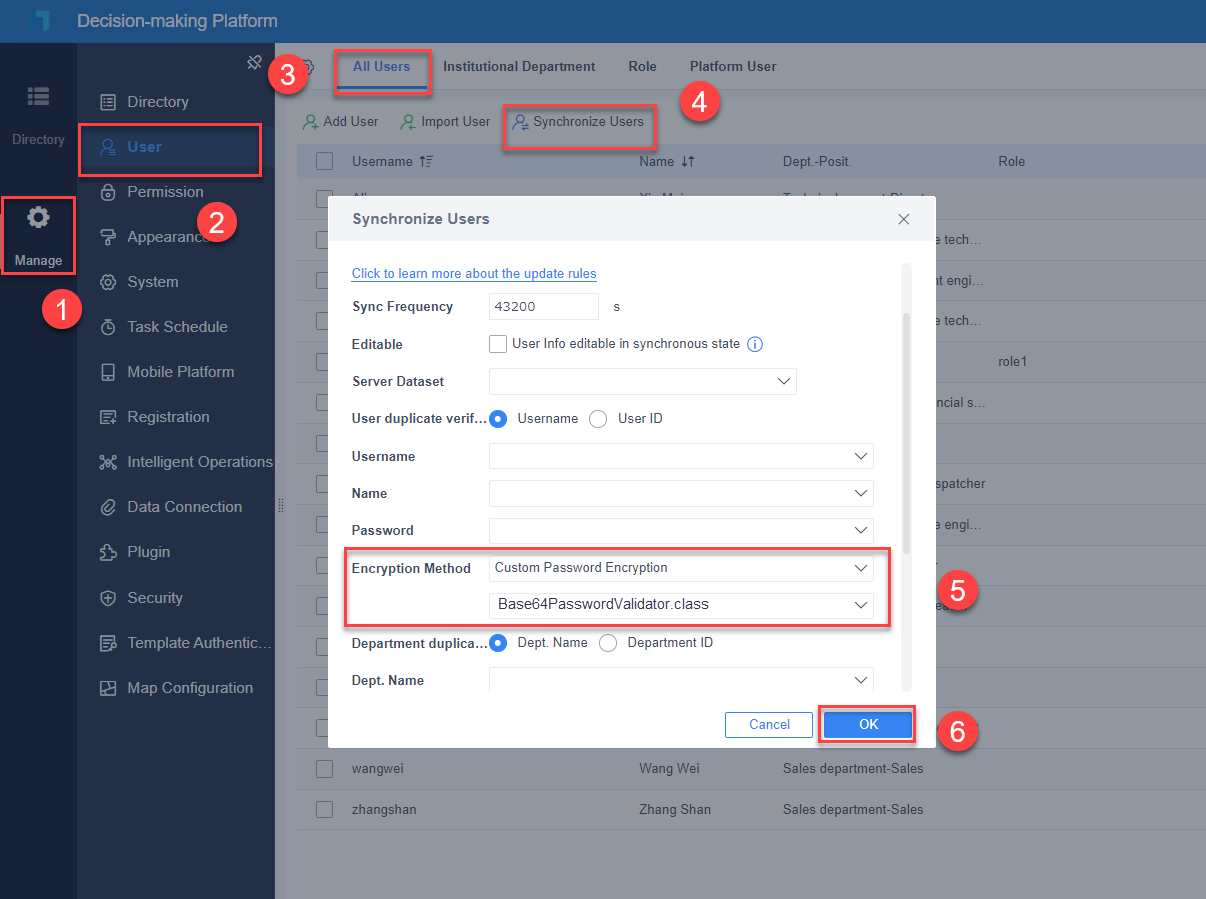Click the Template Authentication icon

(x=108, y=643)
